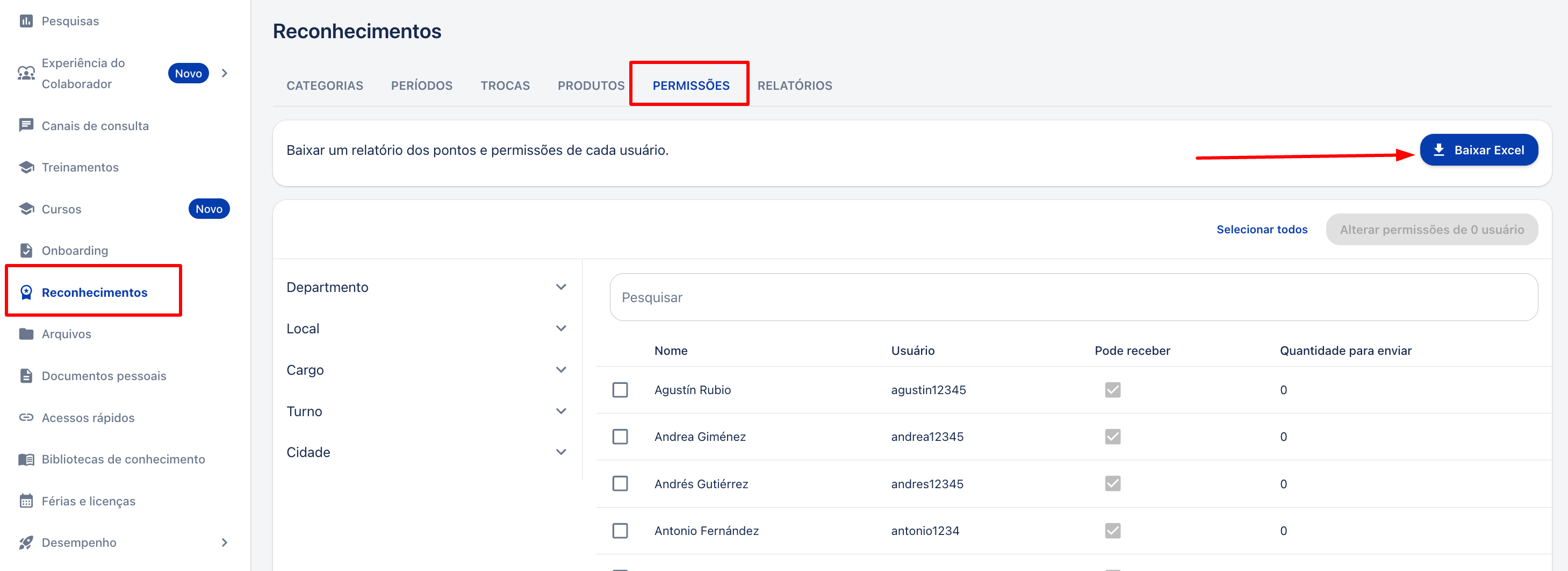Click the username antonio1234
Viewport: 1568px width, 571px height.
(925, 531)
